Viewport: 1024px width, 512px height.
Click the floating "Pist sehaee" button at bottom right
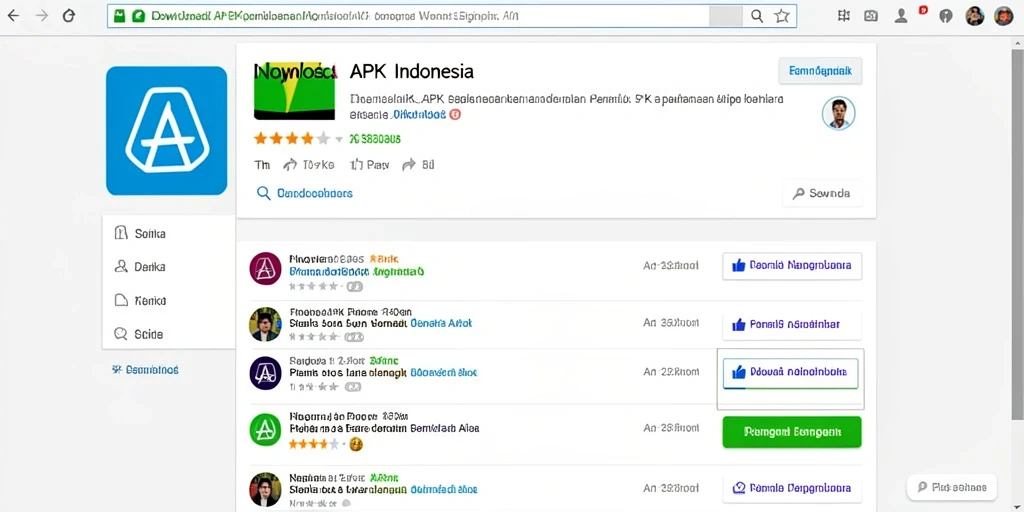pos(952,487)
